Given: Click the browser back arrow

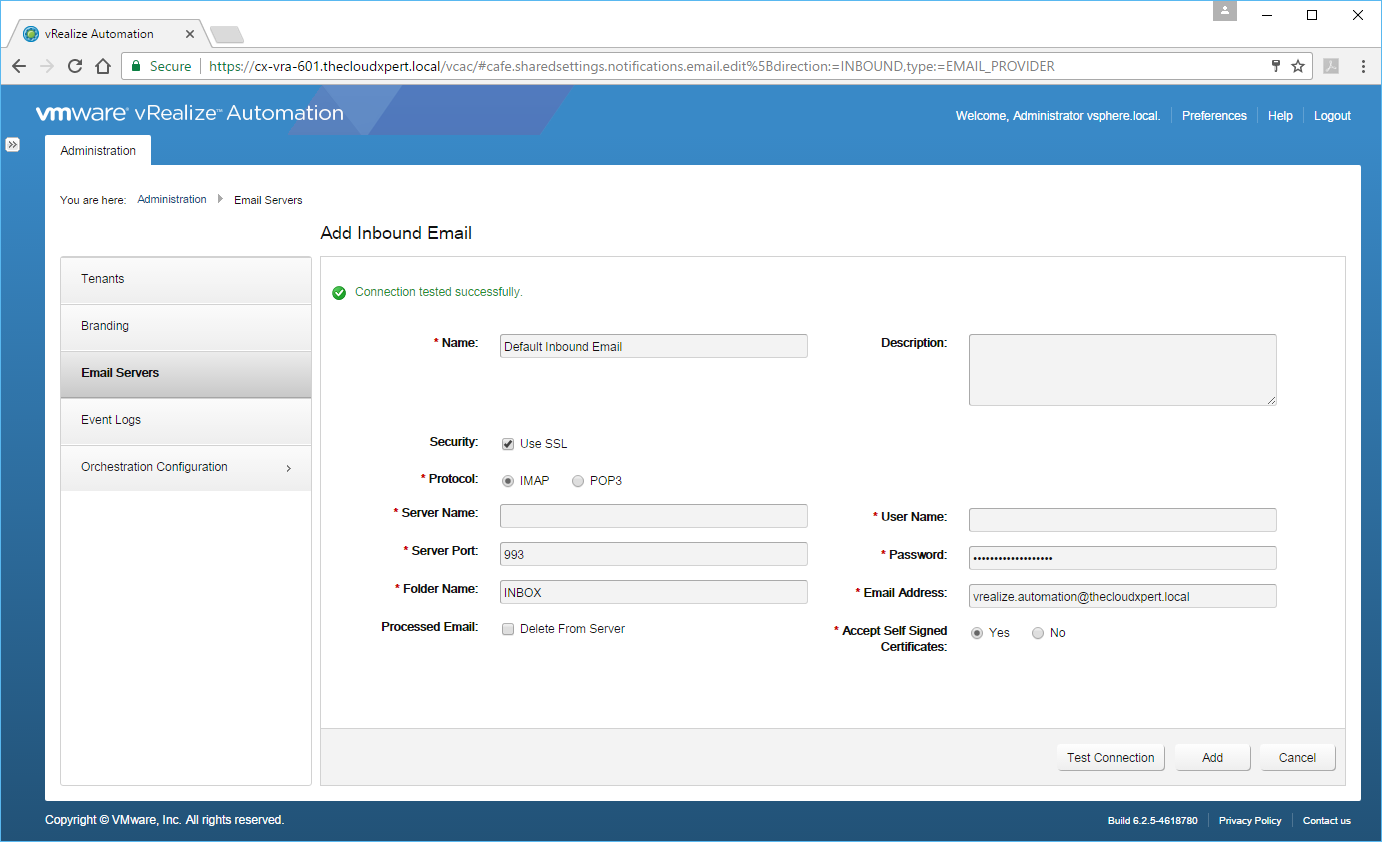Looking at the screenshot, I should point(19,66).
